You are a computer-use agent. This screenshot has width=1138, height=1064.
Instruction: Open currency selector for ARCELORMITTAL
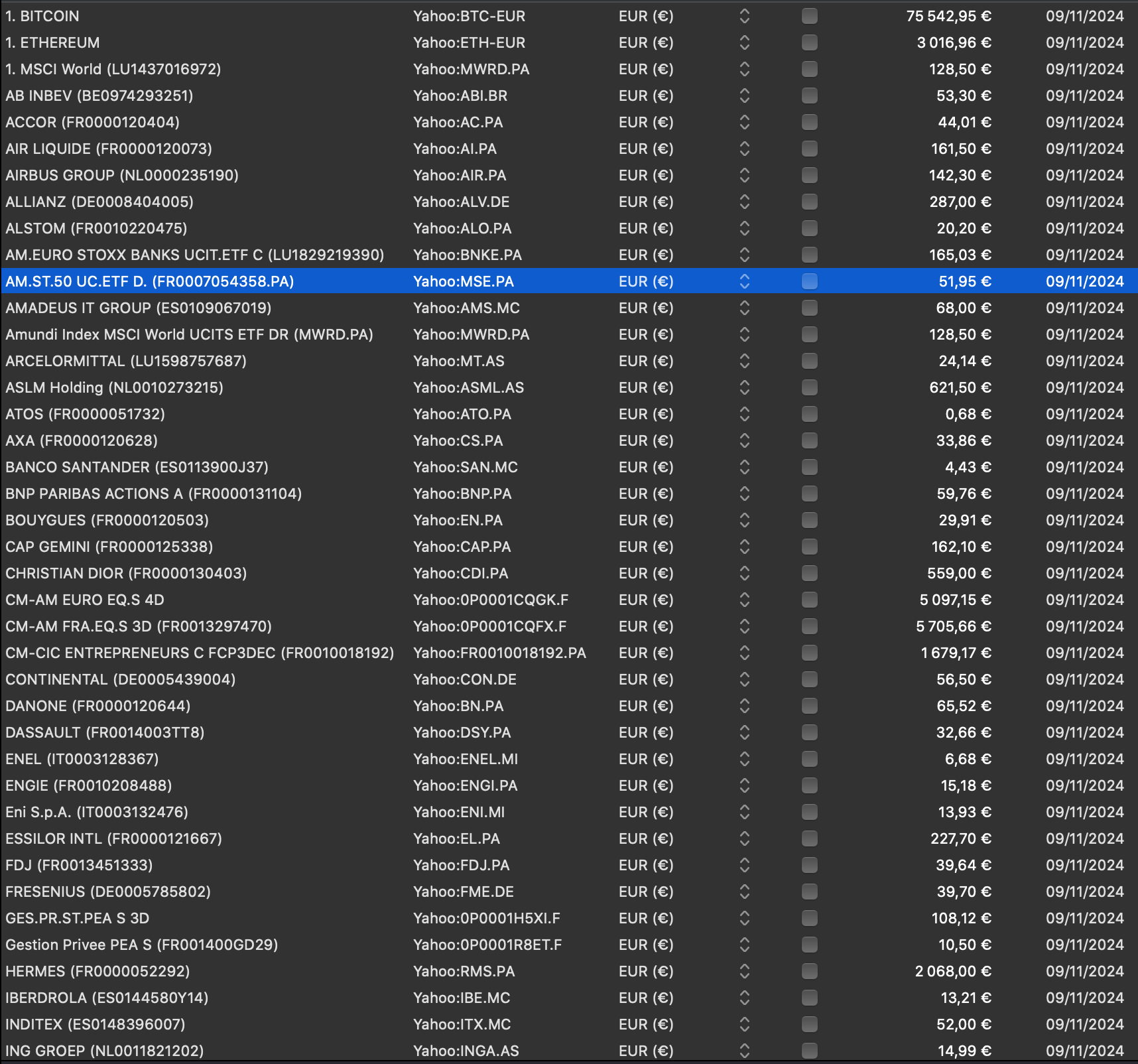(745, 361)
